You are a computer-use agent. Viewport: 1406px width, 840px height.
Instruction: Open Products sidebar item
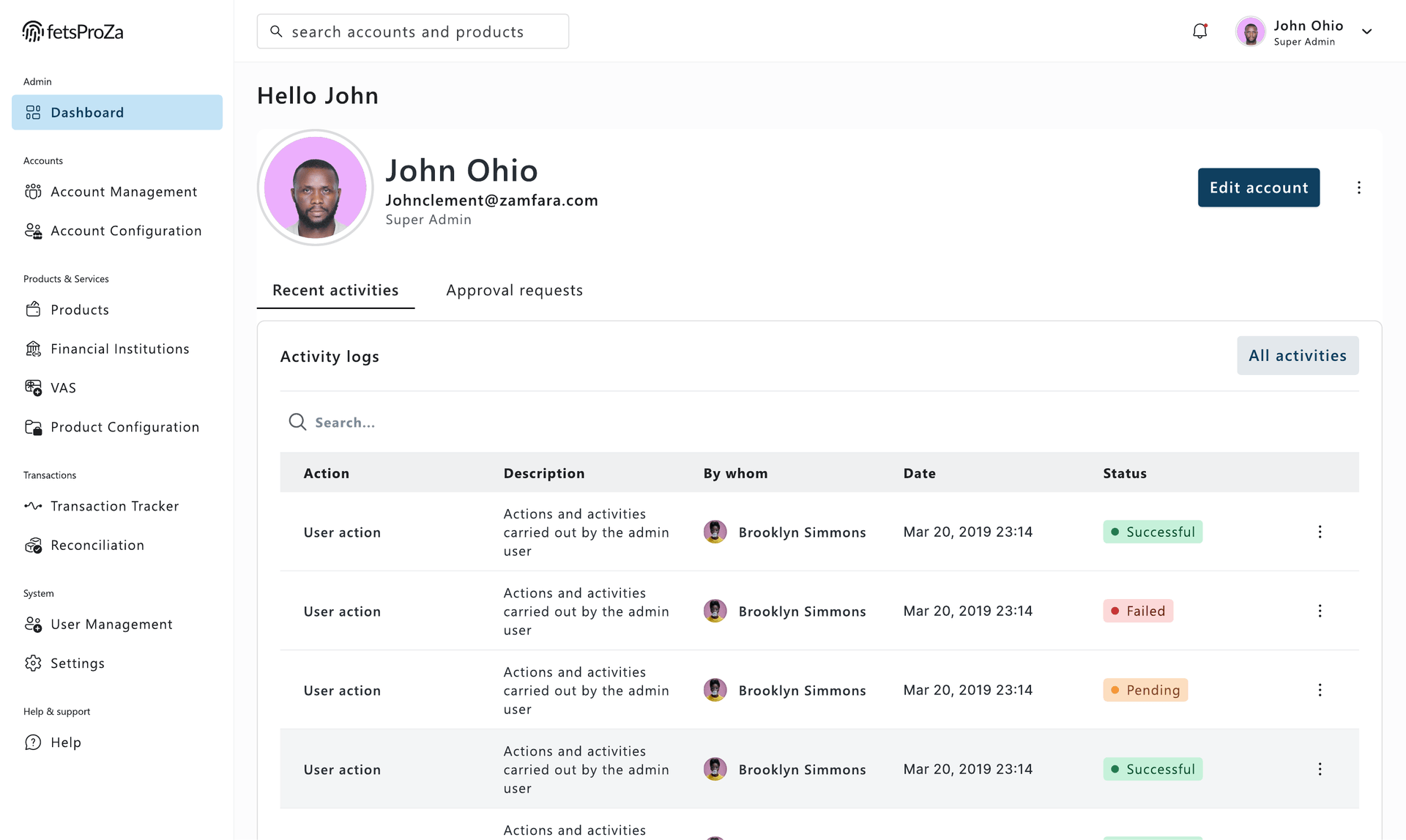(x=117, y=309)
